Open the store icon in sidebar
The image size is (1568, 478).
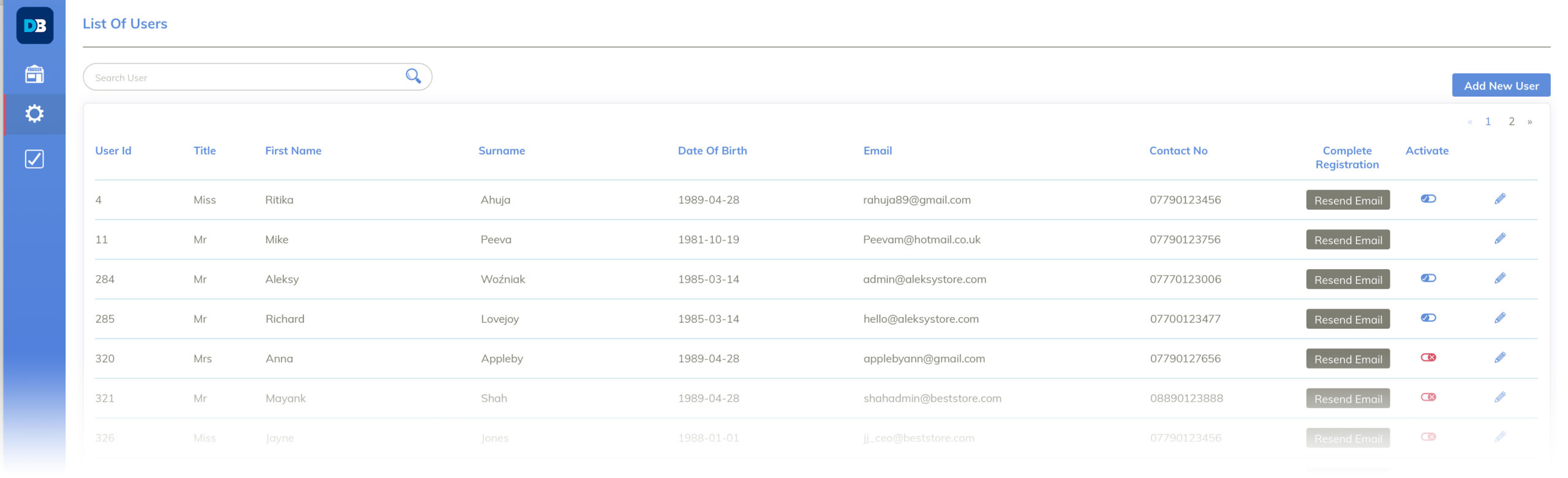(34, 74)
